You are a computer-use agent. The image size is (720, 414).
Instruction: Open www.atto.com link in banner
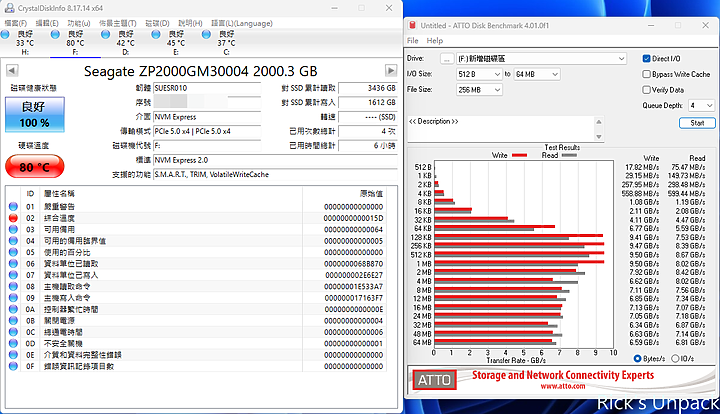[x=562, y=386]
